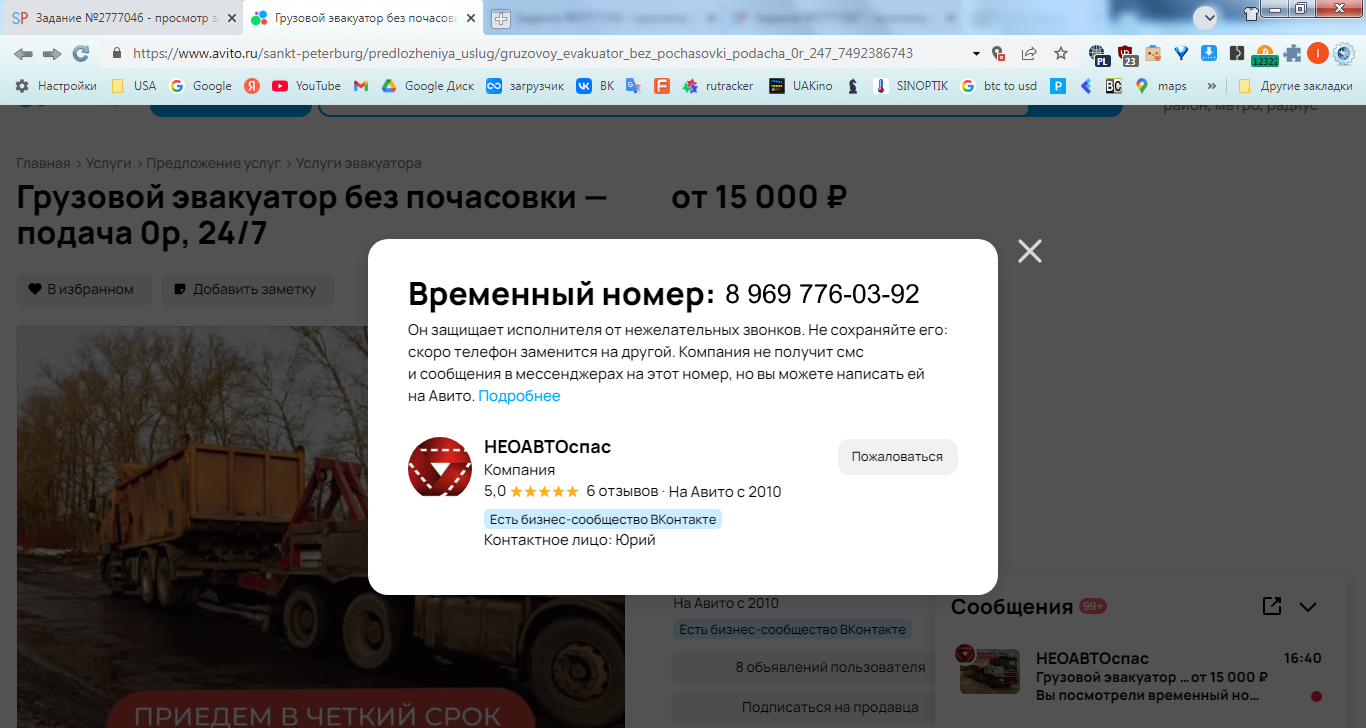
Task: Open Google Диск bookmark
Action: coord(428,86)
